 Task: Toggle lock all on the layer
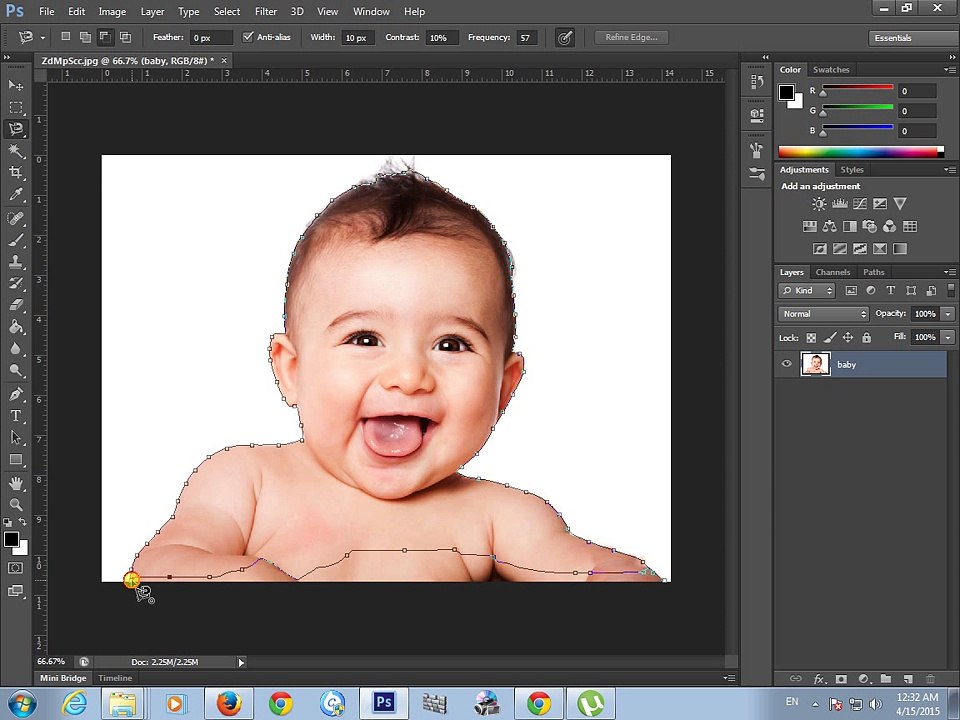tap(866, 337)
